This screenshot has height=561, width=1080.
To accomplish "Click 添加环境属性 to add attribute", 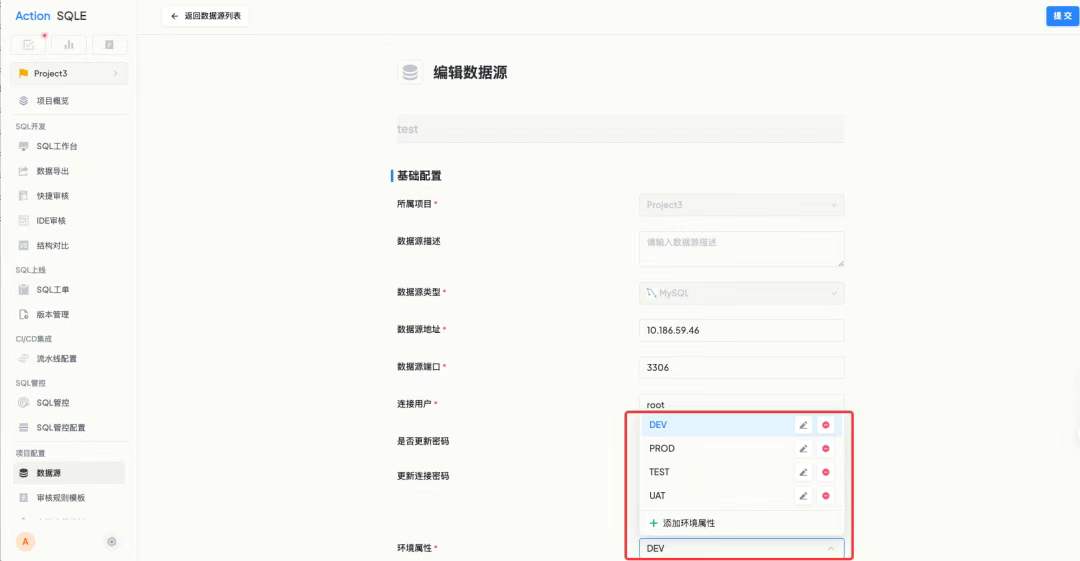I will click(683, 523).
